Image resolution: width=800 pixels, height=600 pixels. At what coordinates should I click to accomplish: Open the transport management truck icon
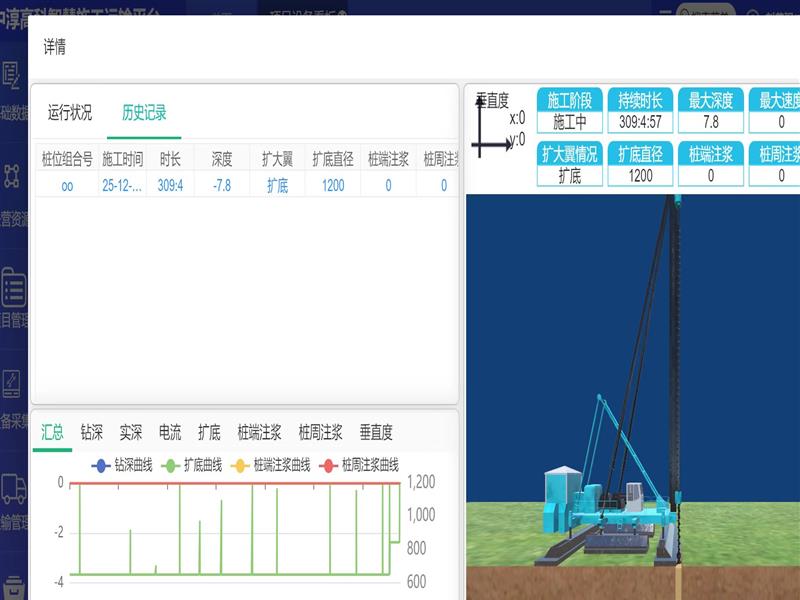click(12, 487)
